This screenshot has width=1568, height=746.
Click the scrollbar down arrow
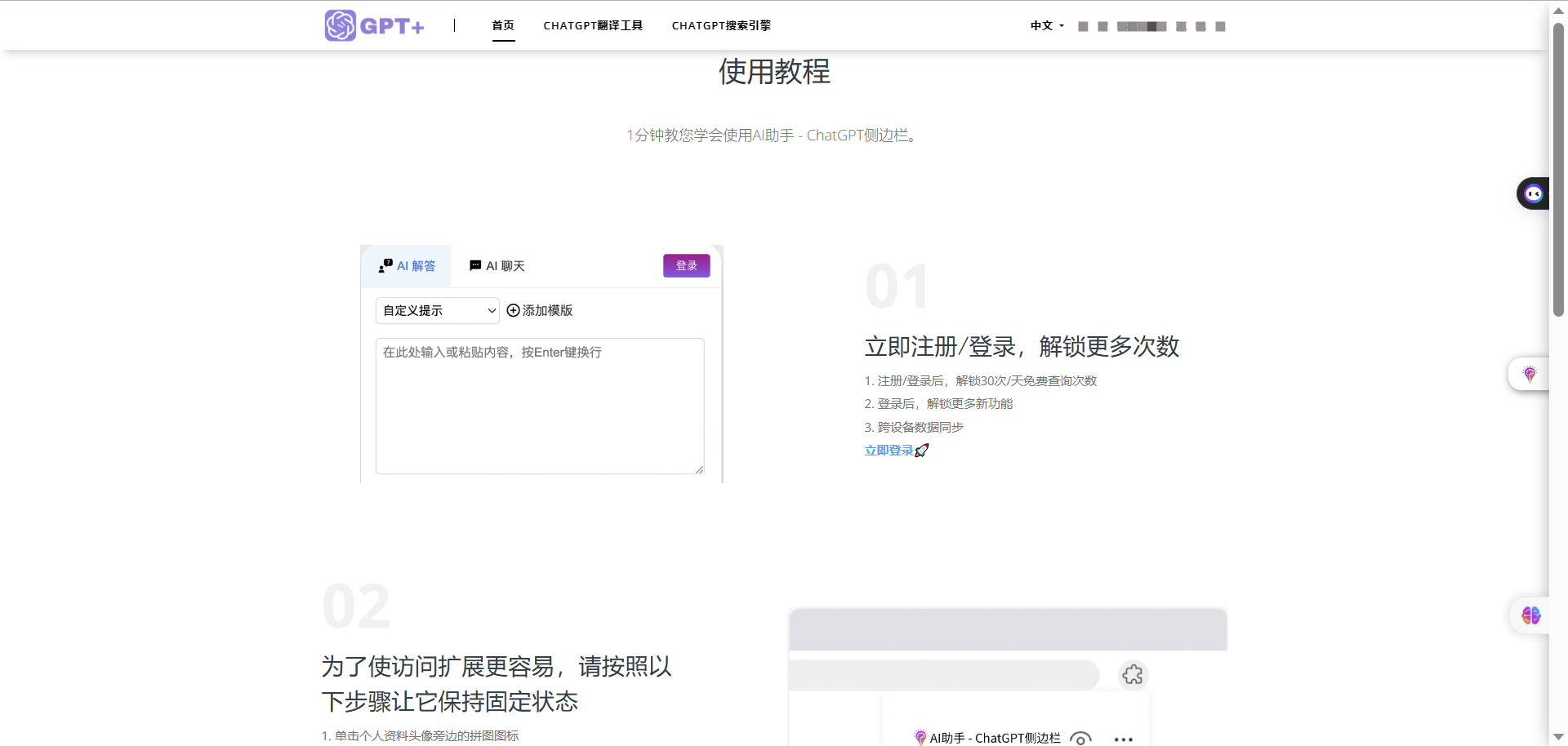(1558, 737)
